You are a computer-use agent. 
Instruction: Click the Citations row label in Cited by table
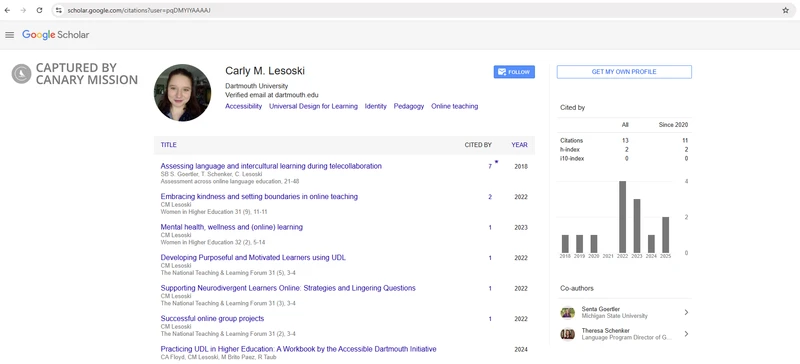571,140
